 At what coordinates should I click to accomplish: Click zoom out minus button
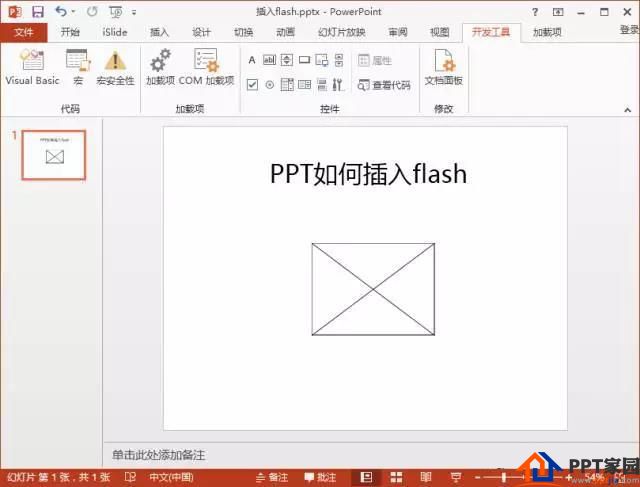tap(478, 477)
